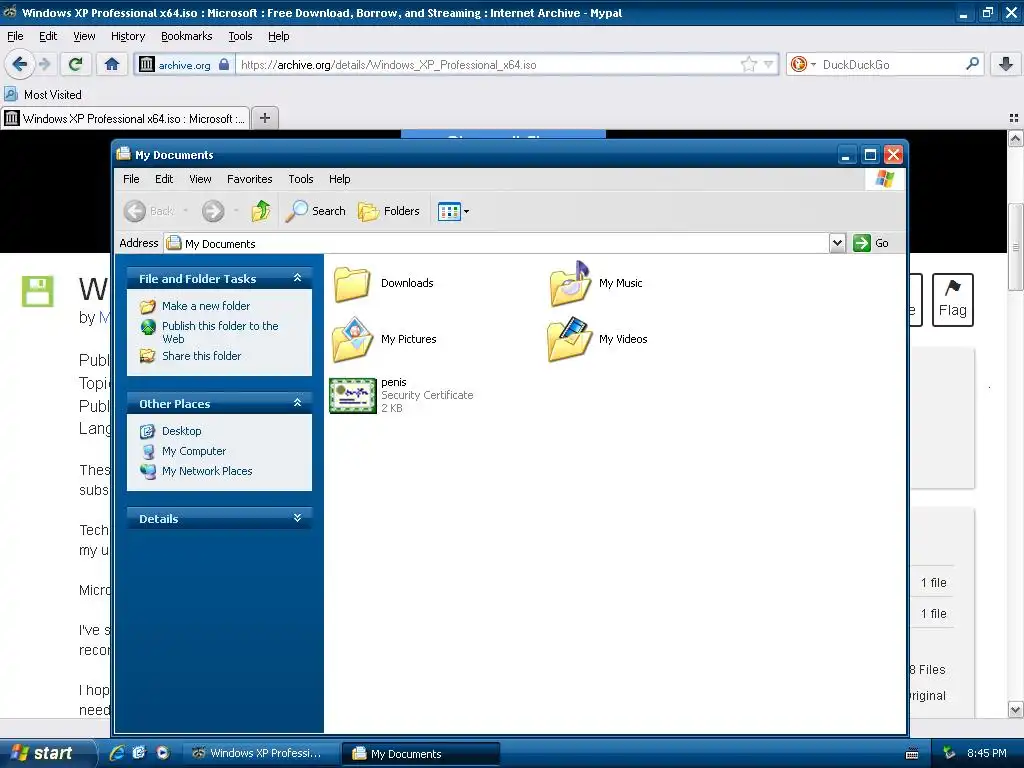Viewport: 1024px width, 768px height.
Task: Click the DuckDuckGo search magnifier
Action: click(x=972, y=64)
